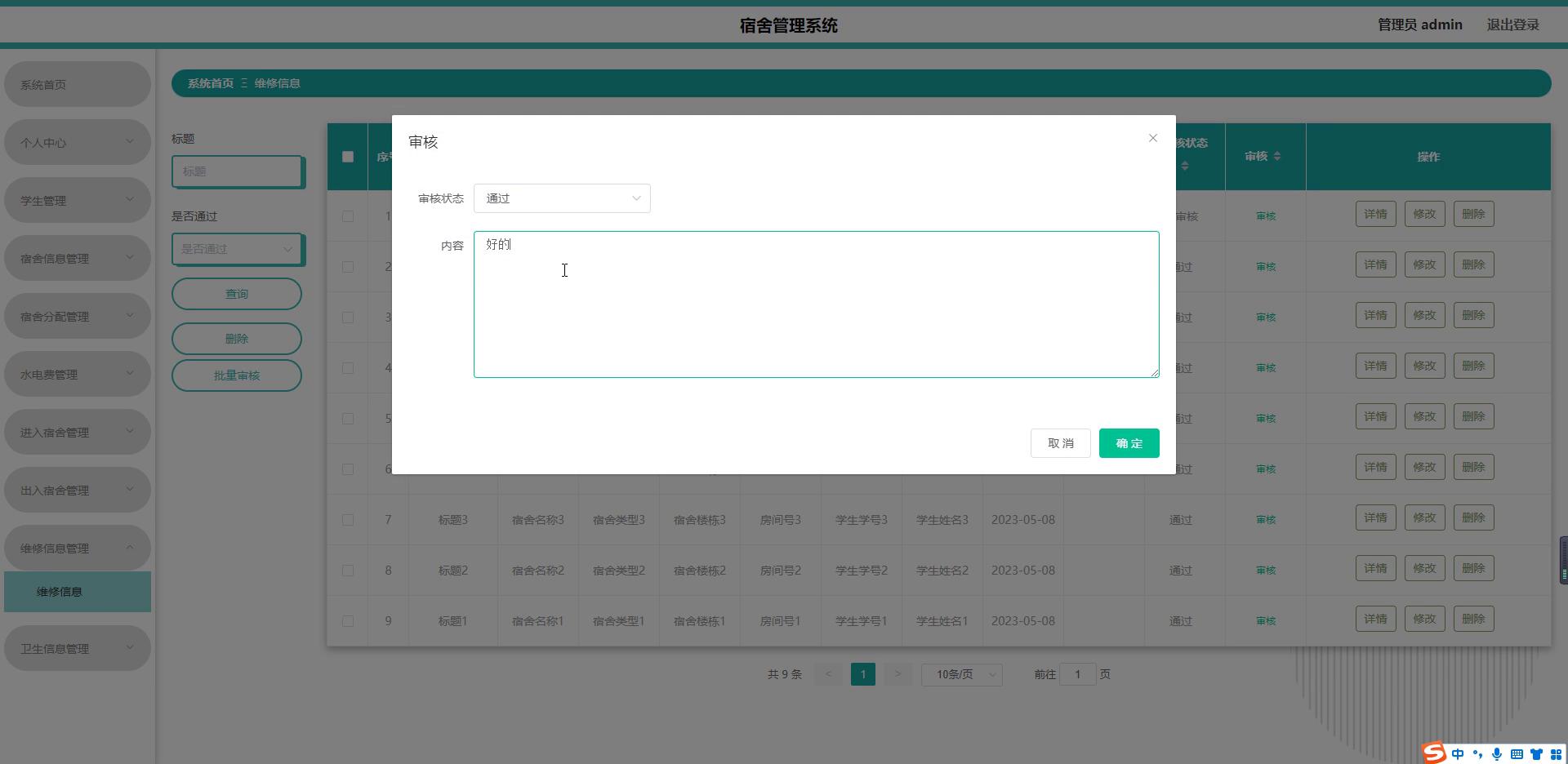
Task: Go to pagination page 1
Action: pos(863,674)
